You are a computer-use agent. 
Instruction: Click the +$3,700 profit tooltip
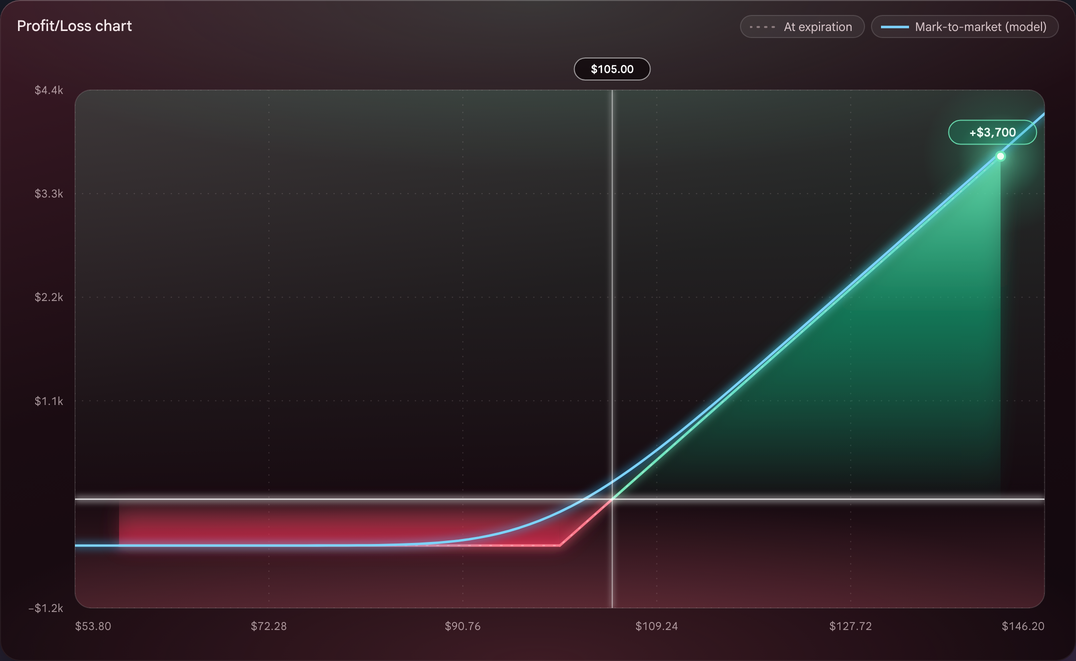point(992,132)
